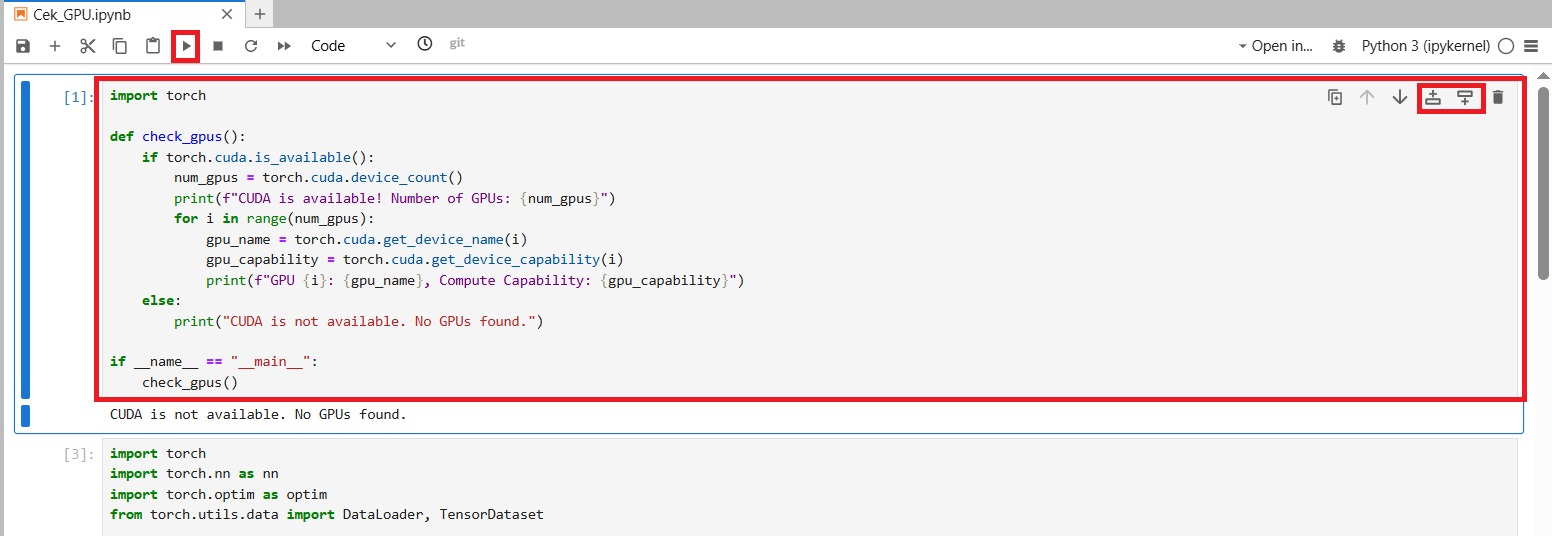The height and width of the screenshot is (539, 1553).
Task: Move the cell up with the up arrow
Action: tap(1367, 97)
